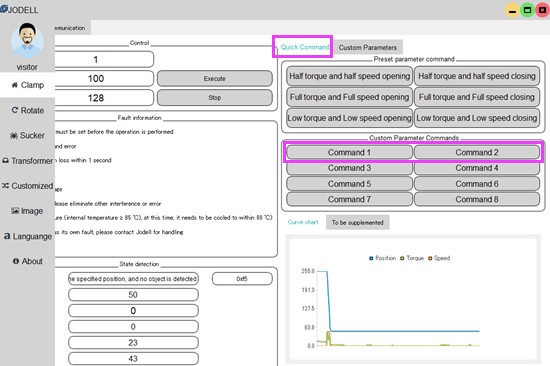Click the state field showing 50
This screenshot has width=550, height=366.
click(x=133, y=295)
